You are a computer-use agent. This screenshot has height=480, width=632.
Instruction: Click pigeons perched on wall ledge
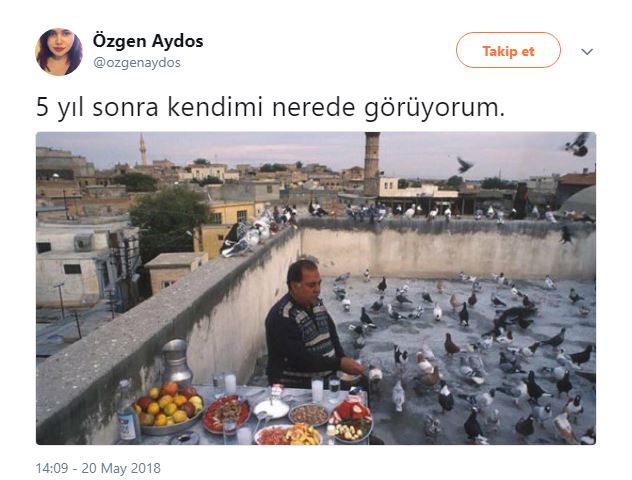tap(258, 232)
